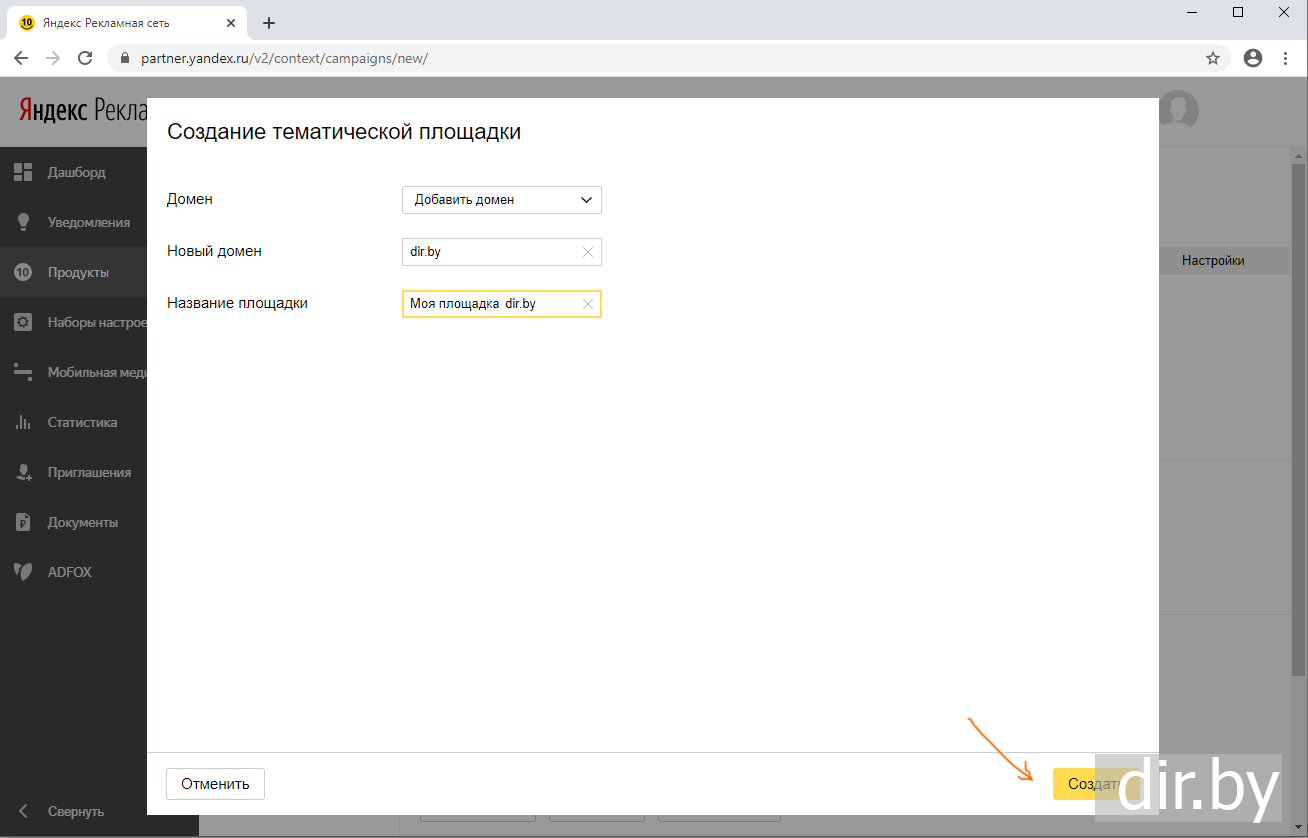Open the Дашборд sidebar icon

[x=23, y=172]
